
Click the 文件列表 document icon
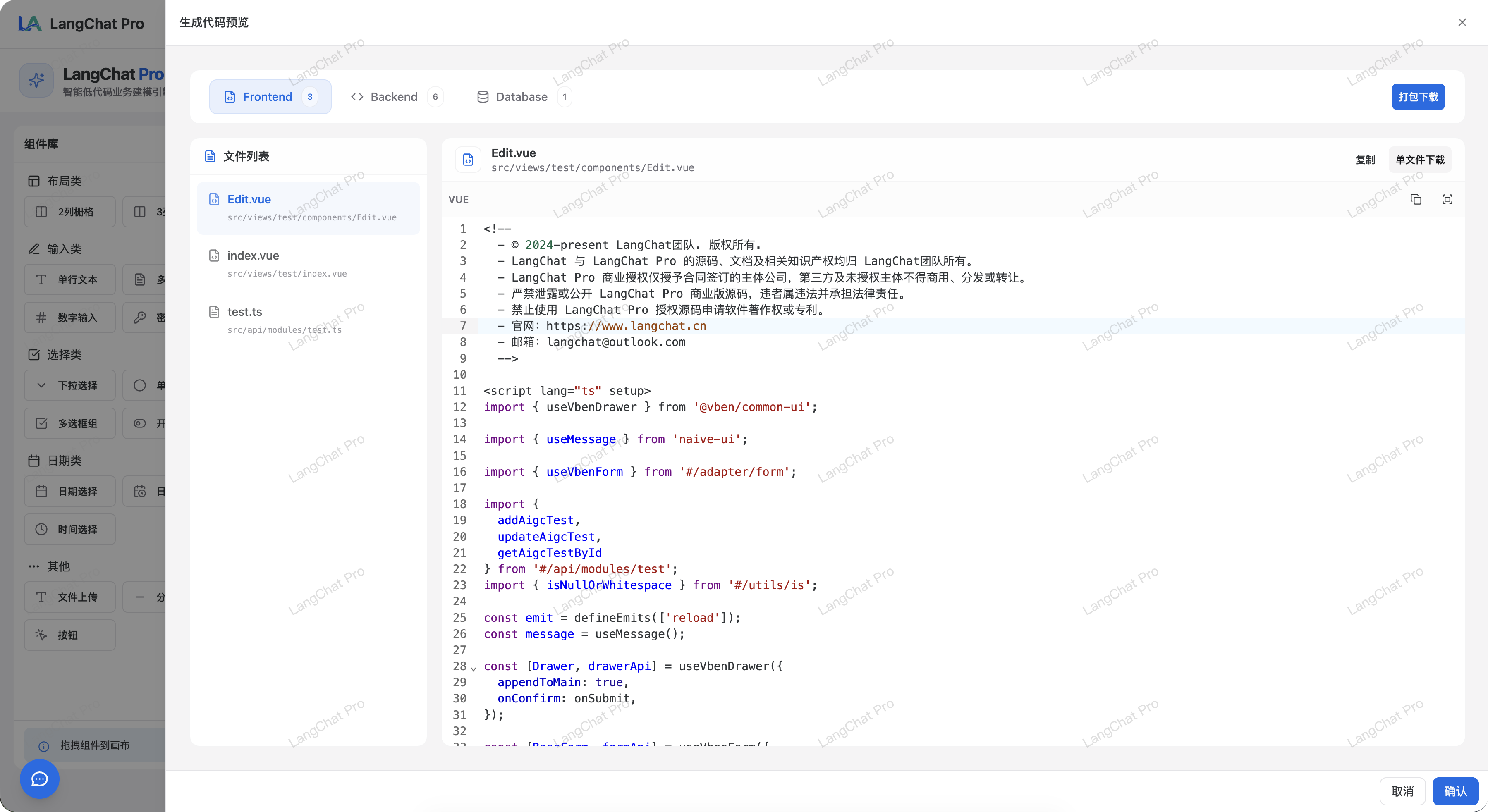point(210,157)
